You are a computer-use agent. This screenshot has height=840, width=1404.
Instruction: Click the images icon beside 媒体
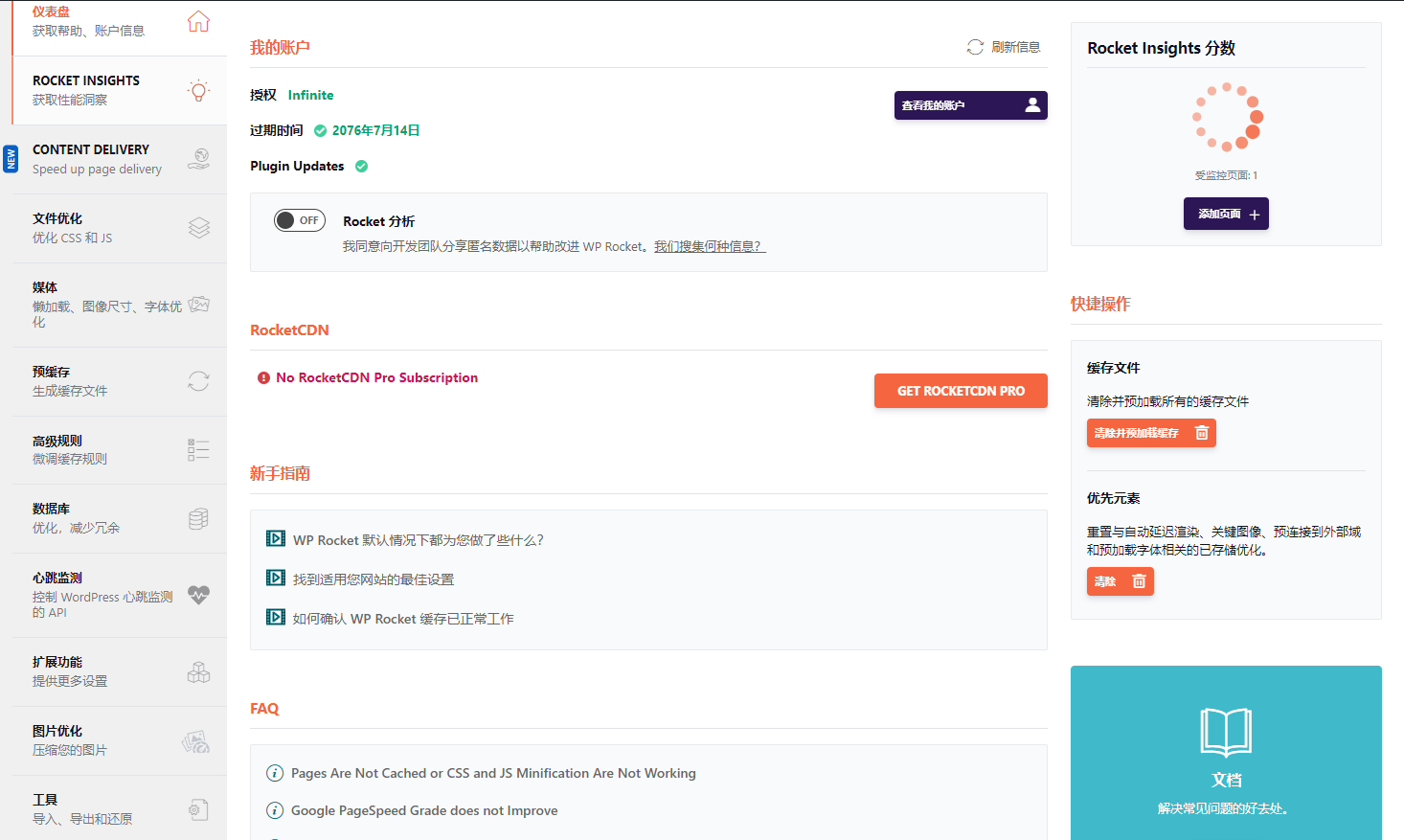[x=198, y=305]
